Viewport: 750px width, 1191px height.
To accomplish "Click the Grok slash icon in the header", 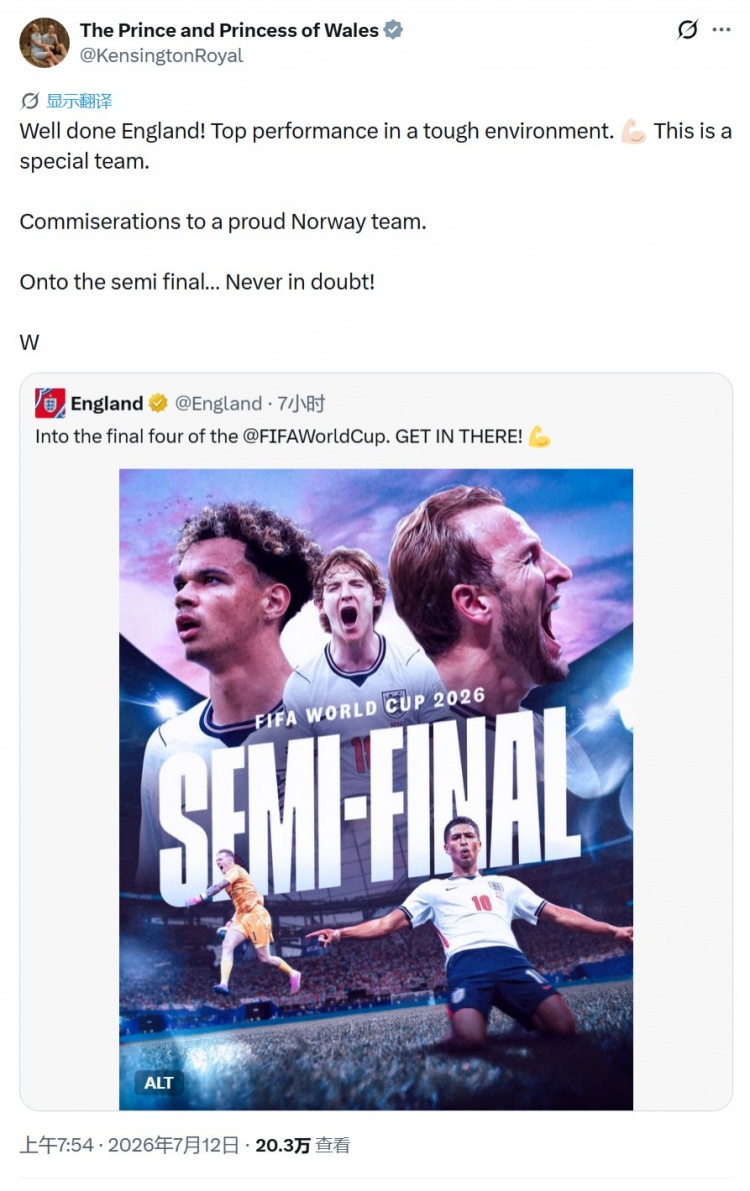I will click(687, 30).
